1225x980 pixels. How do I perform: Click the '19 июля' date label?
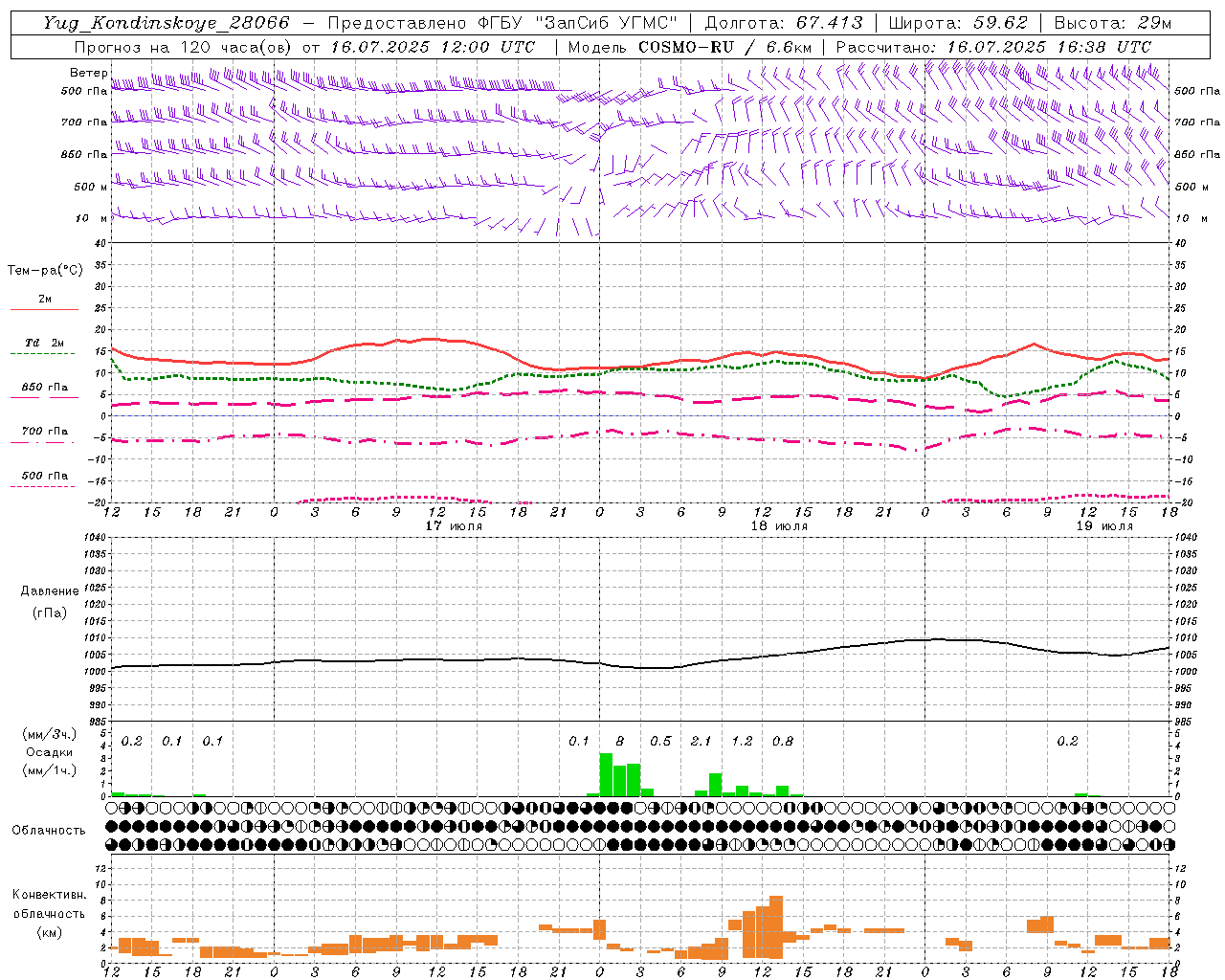tap(1104, 525)
